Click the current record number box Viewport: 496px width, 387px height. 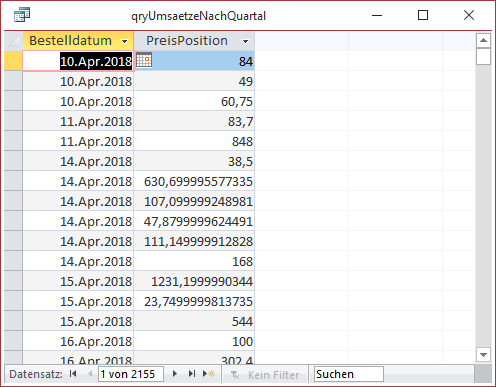[x=131, y=374]
